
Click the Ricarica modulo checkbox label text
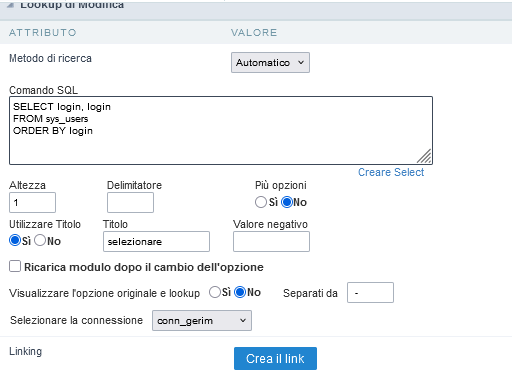pos(144,267)
